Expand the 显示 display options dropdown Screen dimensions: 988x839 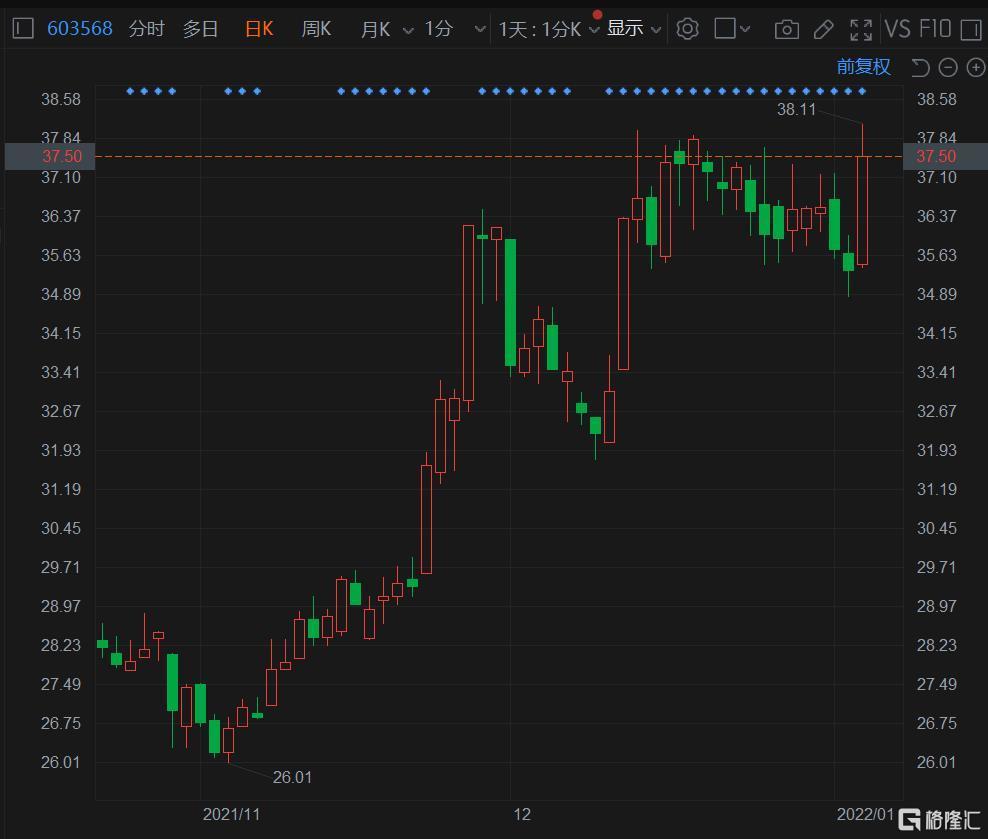pos(633,28)
